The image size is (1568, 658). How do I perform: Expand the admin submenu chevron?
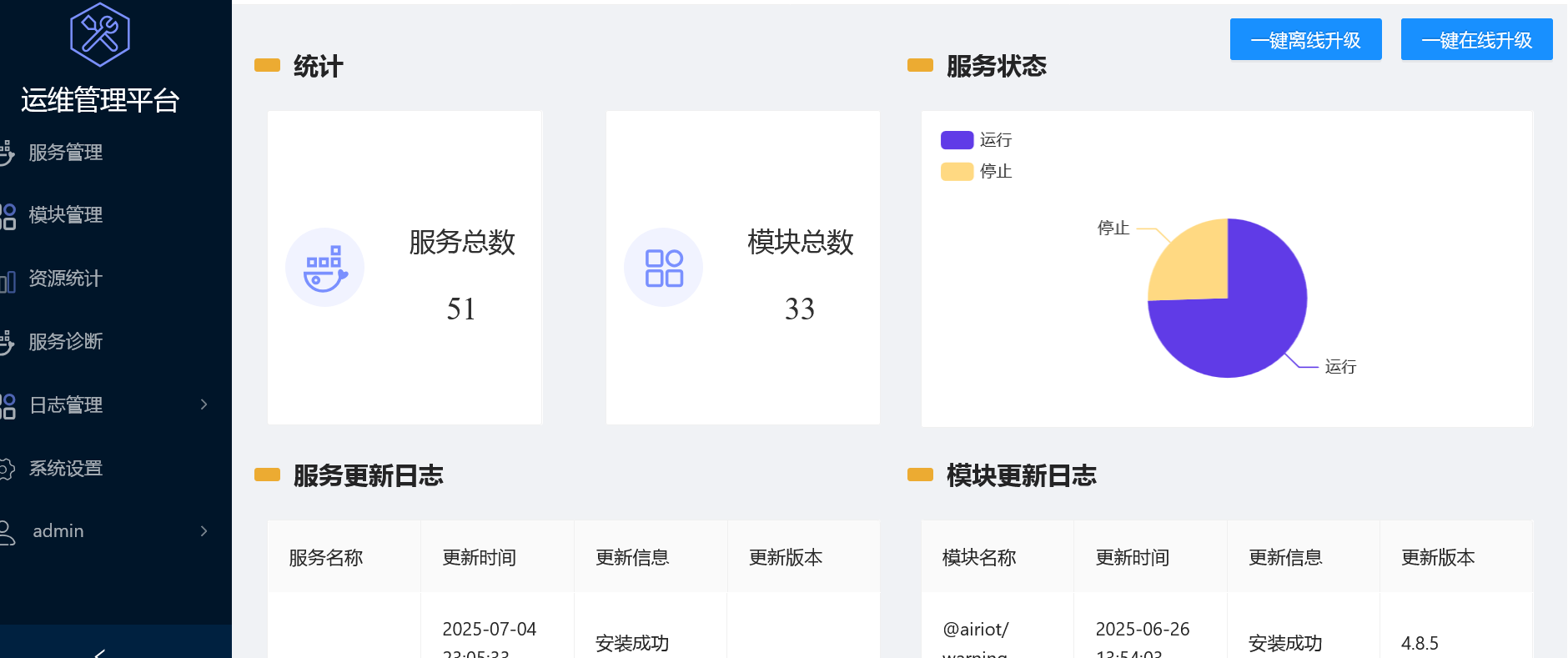click(x=204, y=531)
